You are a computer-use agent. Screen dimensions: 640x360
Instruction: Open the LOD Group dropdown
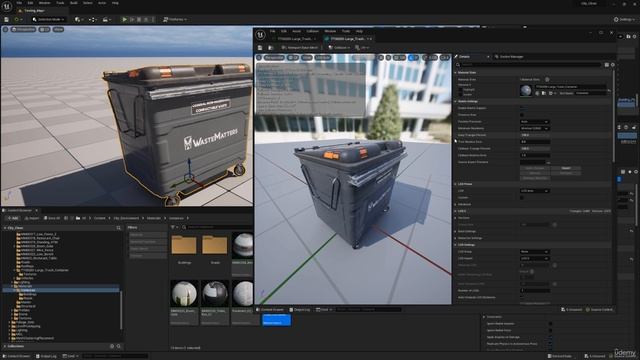(x=535, y=252)
